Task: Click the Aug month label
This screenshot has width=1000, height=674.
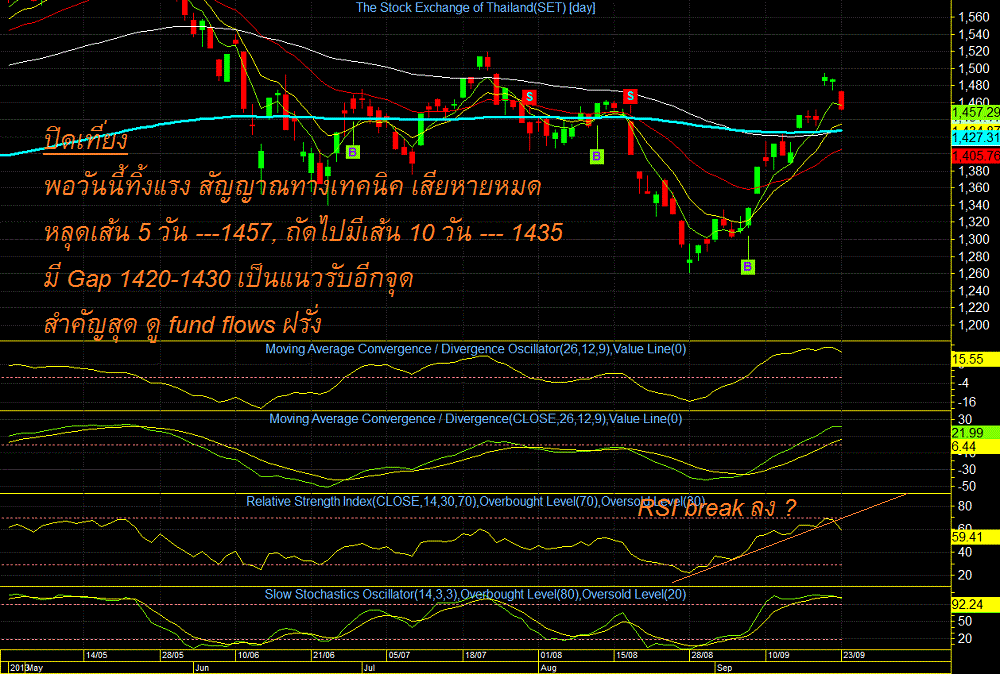Action: (x=548, y=668)
